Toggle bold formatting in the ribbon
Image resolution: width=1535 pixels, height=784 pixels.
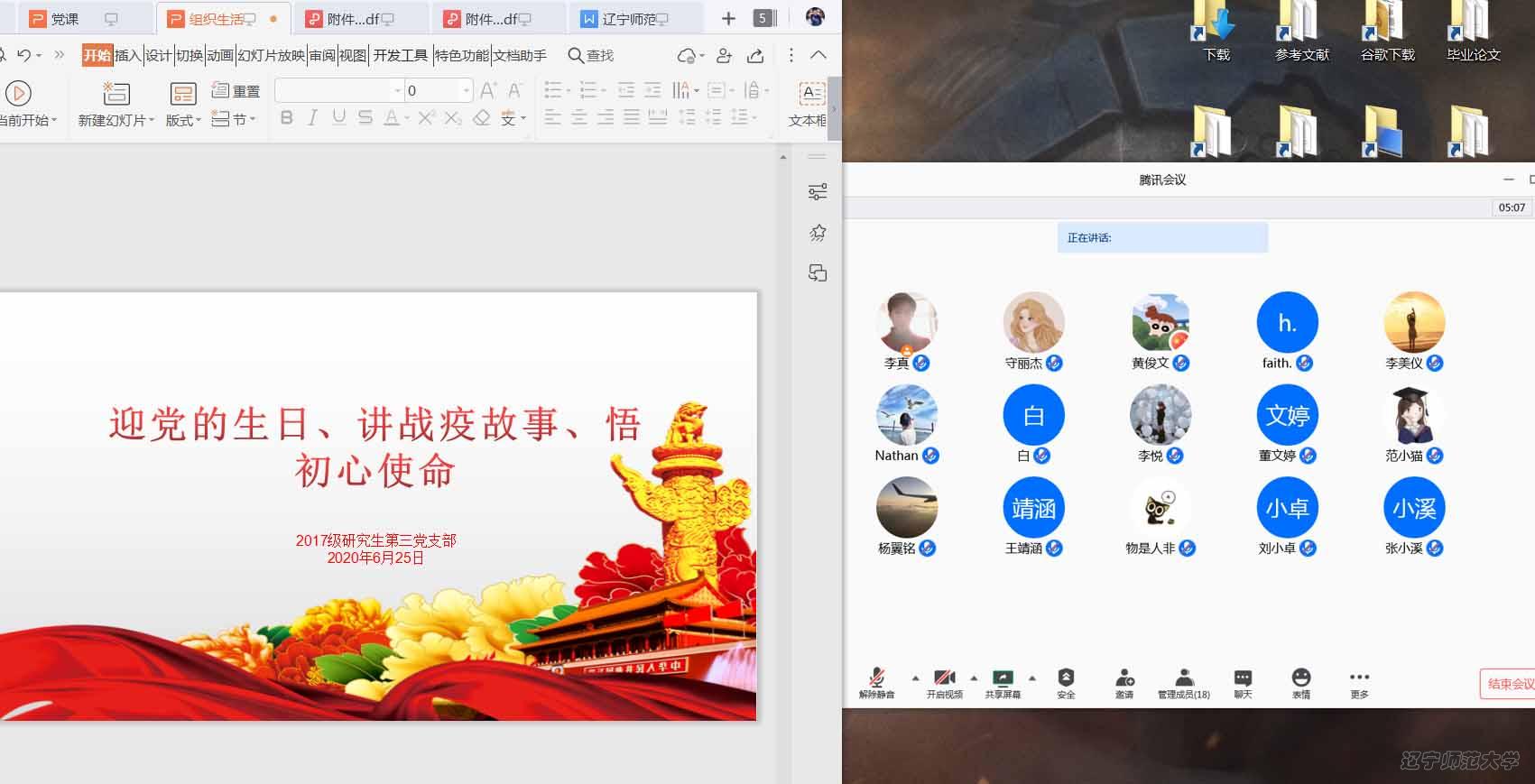pos(286,117)
